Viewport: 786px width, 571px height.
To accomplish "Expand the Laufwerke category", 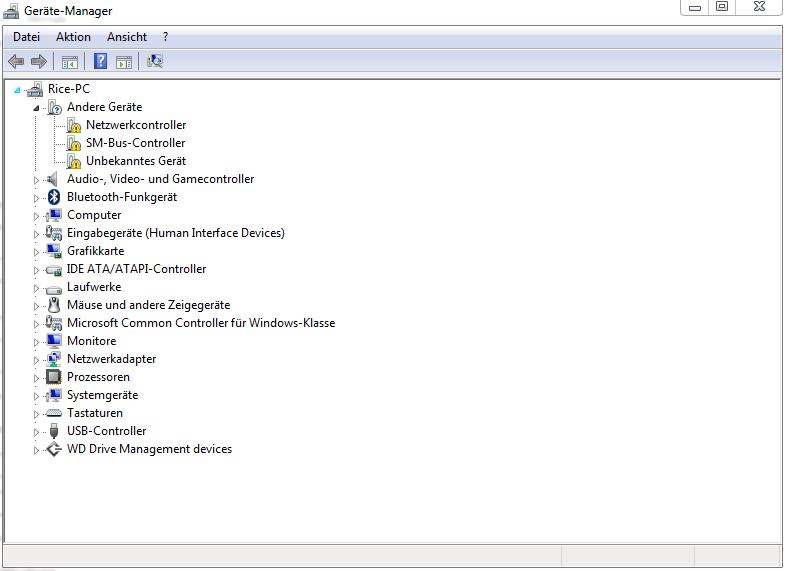I will (x=36, y=288).
